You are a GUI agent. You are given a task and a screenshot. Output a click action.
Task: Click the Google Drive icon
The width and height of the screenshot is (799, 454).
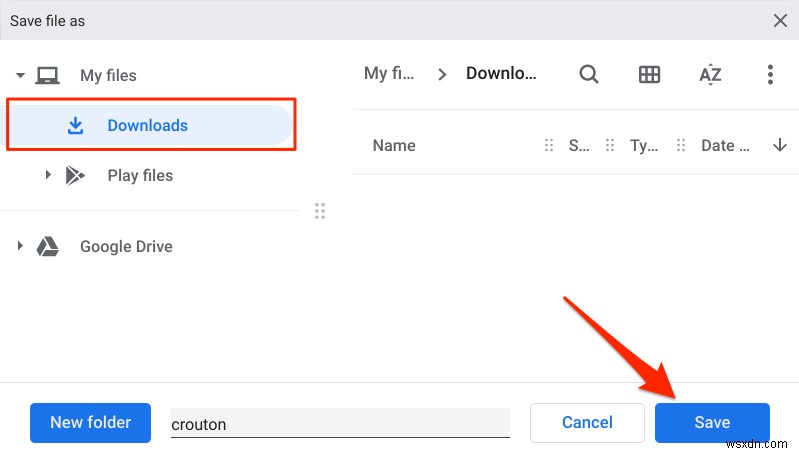[x=47, y=246]
